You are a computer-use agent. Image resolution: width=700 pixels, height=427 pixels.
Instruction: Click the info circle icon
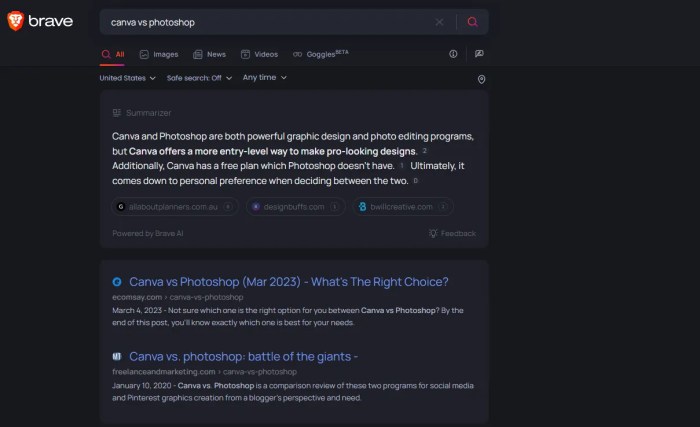453,54
